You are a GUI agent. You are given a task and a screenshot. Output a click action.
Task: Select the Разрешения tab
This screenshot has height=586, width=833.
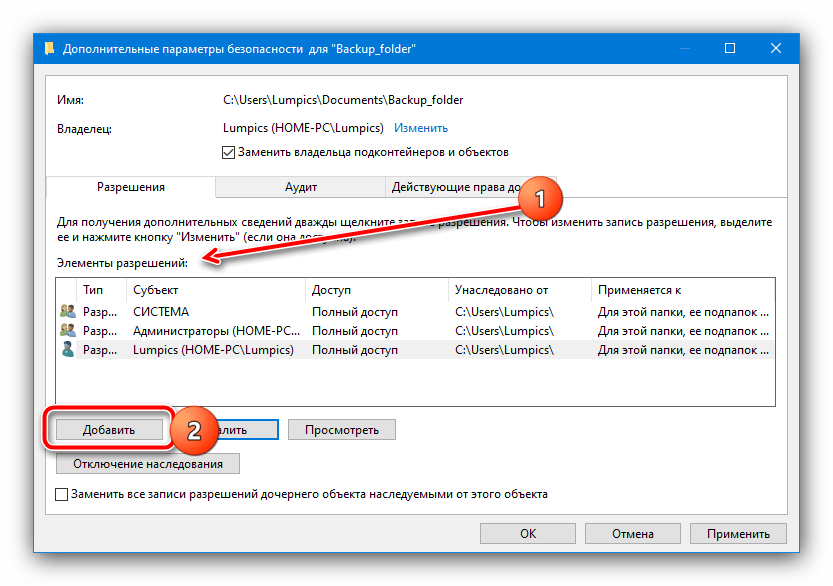click(x=130, y=187)
